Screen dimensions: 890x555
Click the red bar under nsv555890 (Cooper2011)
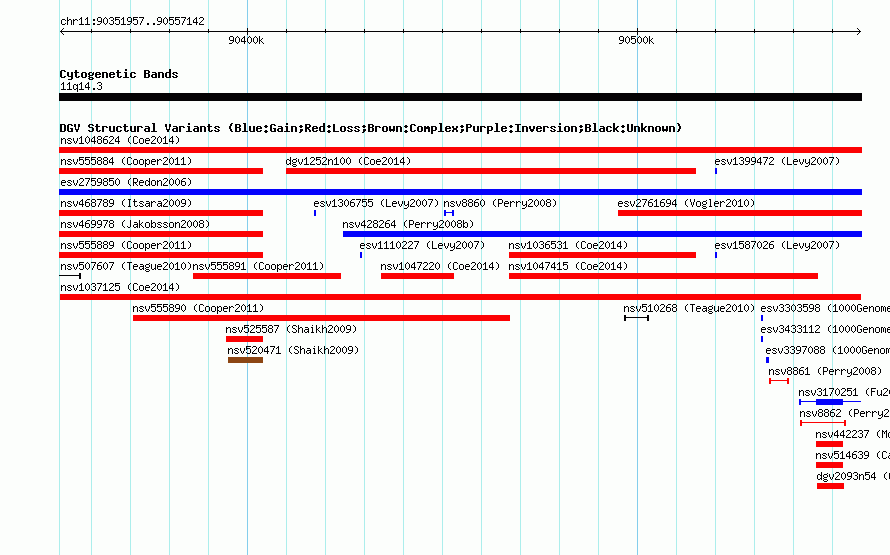pos(321,318)
